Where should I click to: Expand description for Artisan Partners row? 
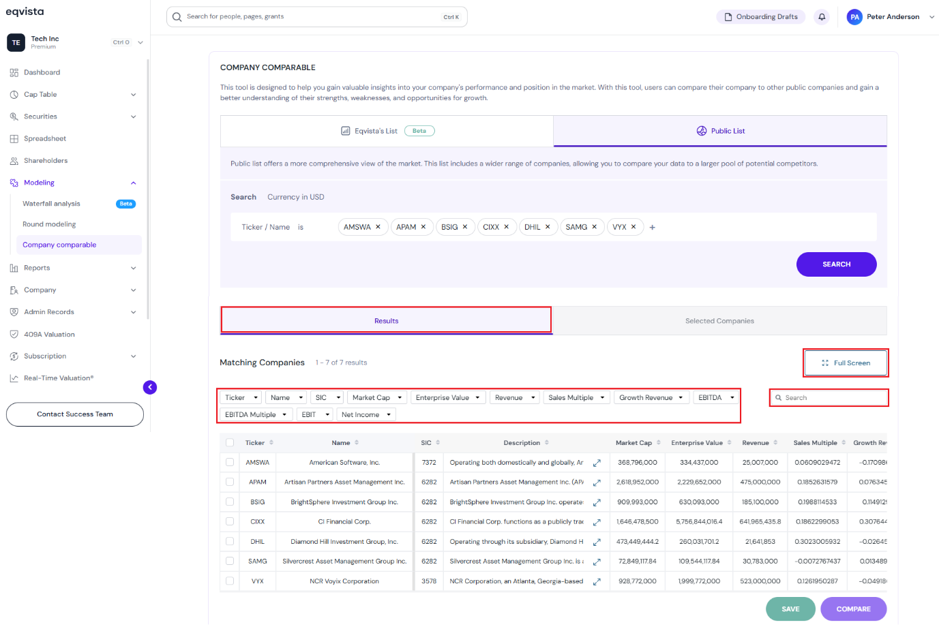pyautogui.click(x=596, y=483)
